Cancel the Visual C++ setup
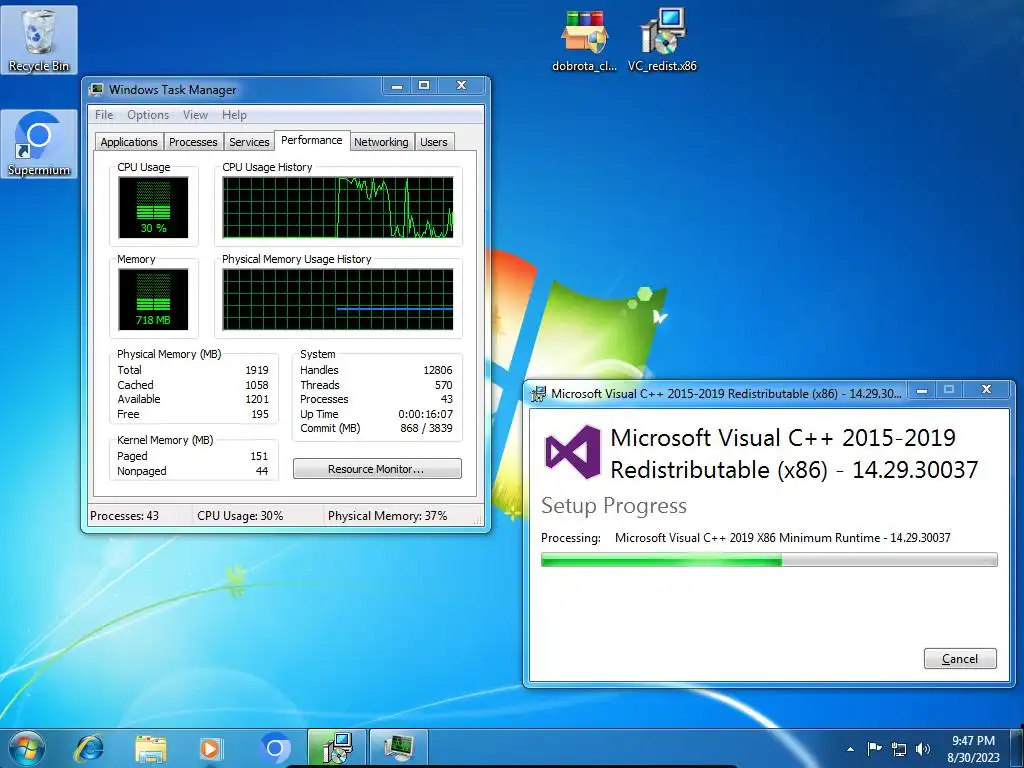1024x768 pixels. (x=960, y=658)
